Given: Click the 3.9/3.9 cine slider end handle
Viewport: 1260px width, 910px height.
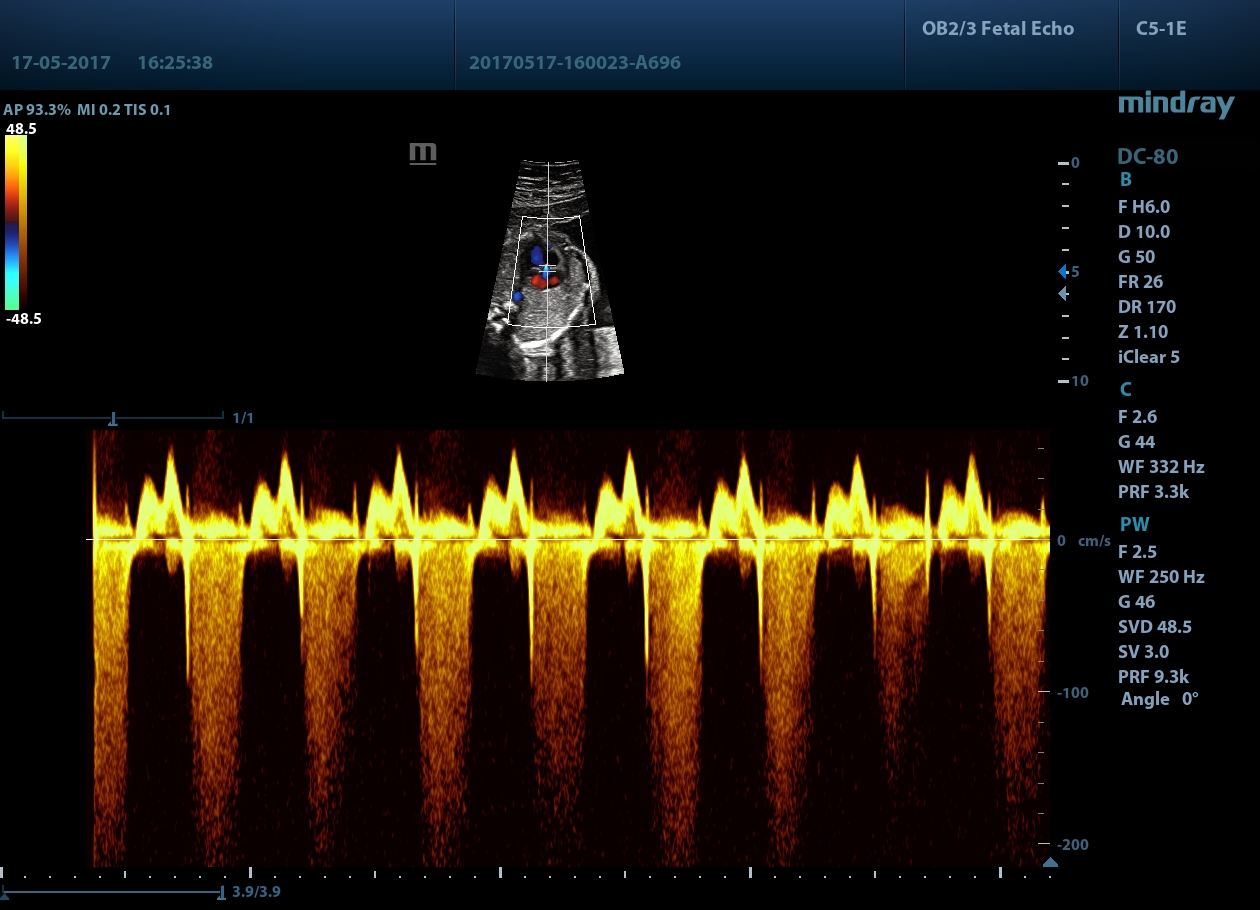Looking at the screenshot, I should tap(222, 891).
